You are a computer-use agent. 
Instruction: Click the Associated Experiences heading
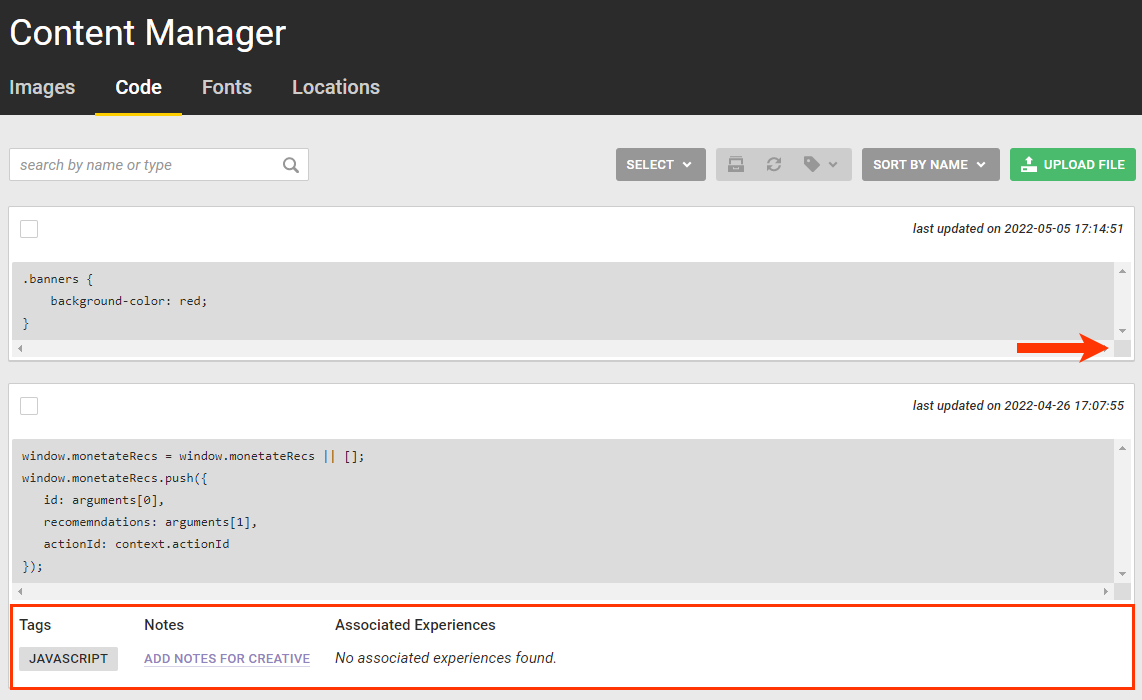click(x=415, y=625)
